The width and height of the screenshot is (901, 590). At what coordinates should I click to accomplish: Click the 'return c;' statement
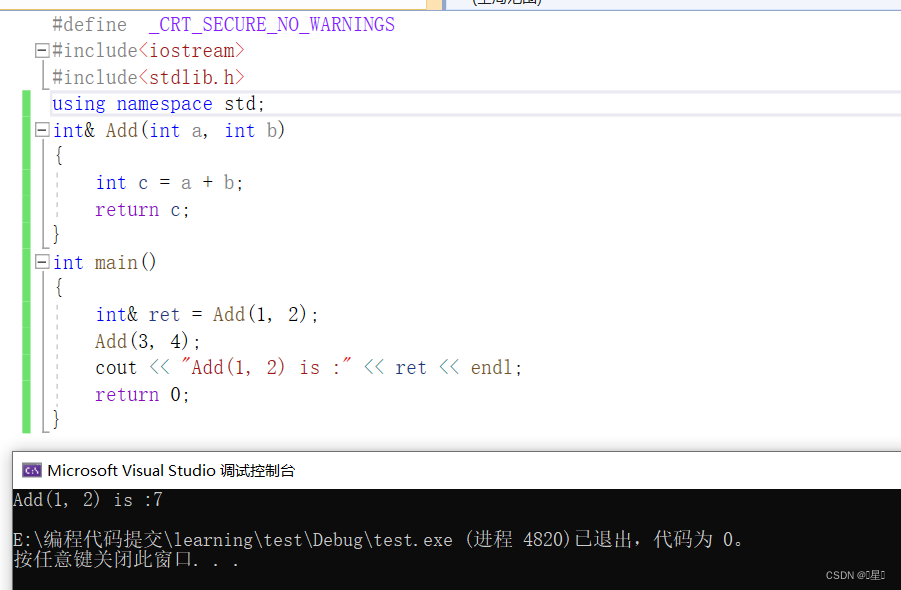point(142,210)
